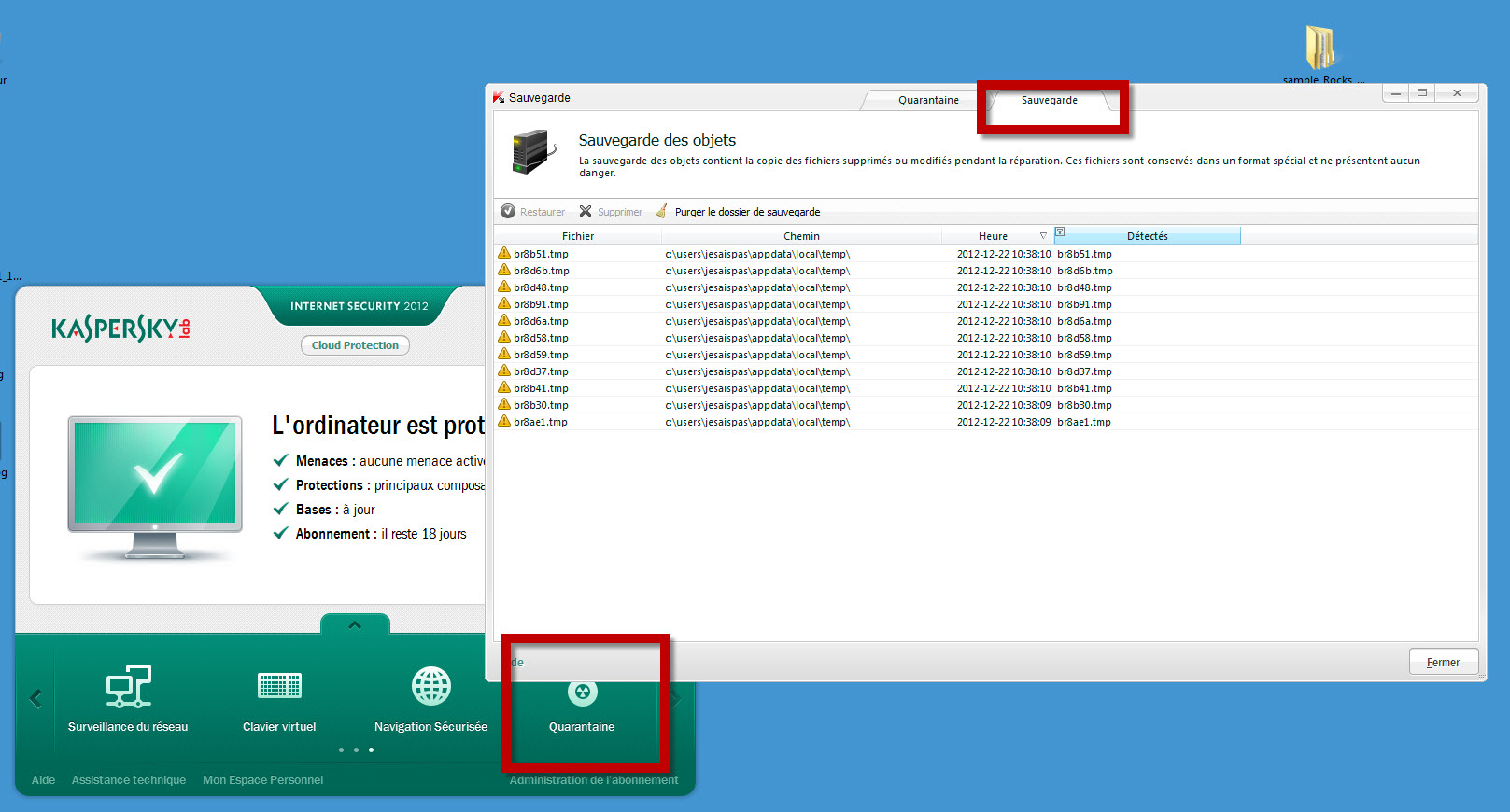The width and height of the screenshot is (1510, 812).
Task: Show previous tools with left arrow
Action: (x=36, y=698)
